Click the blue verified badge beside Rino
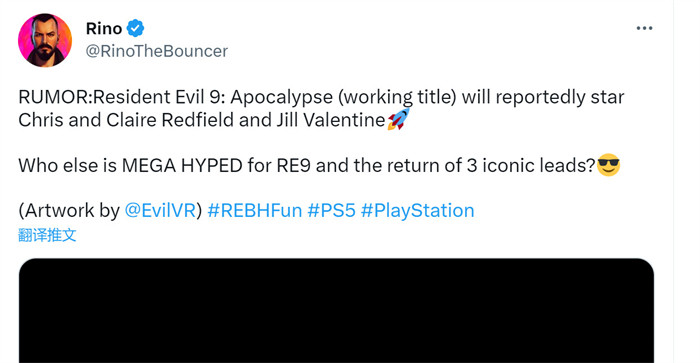Screen dimensions: 700x363 point(135,29)
